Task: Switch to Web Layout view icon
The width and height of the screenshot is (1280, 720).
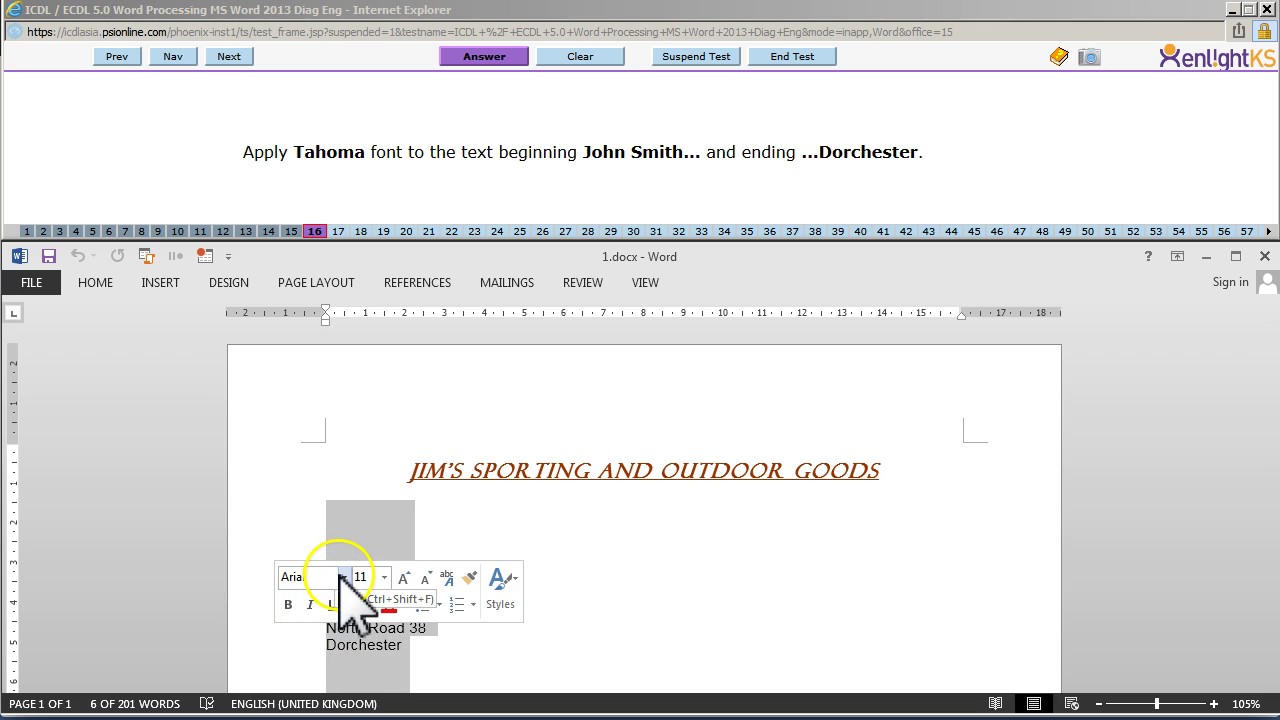Action: click(1072, 704)
